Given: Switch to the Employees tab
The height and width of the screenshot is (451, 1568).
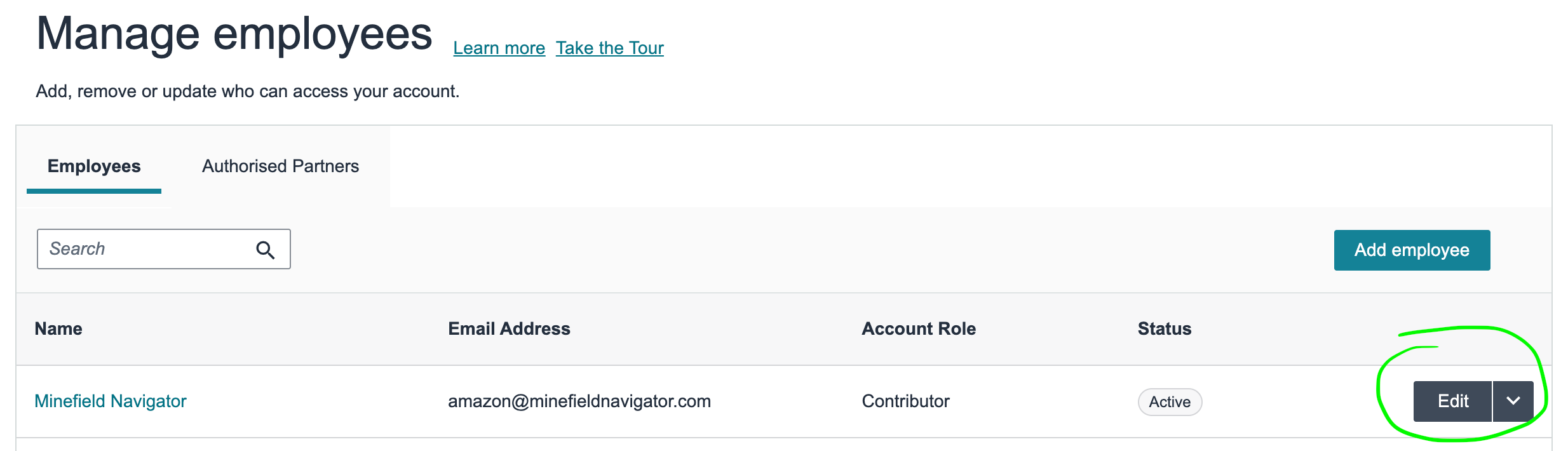Looking at the screenshot, I should tap(94, 166).
